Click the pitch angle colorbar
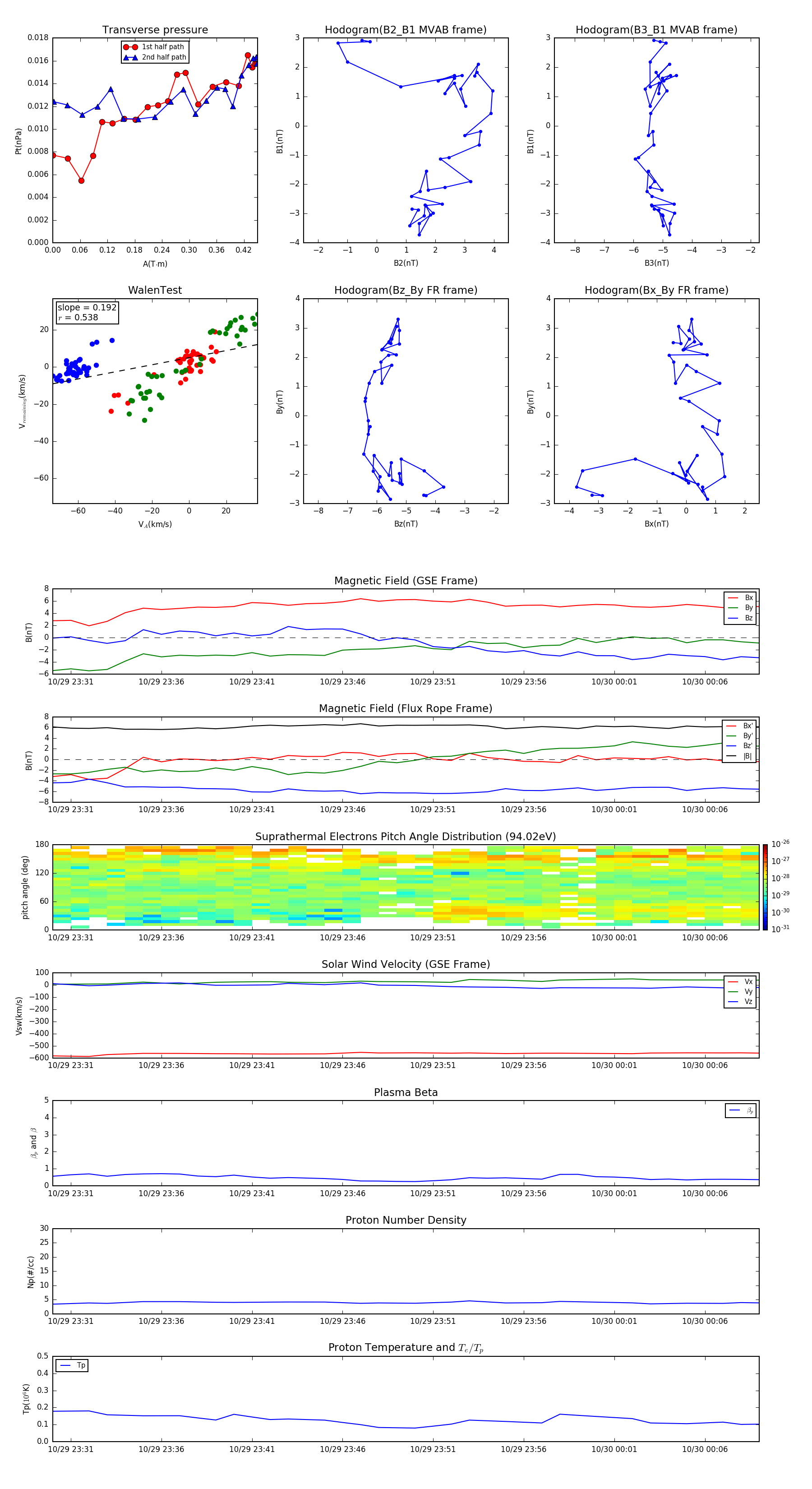Image resolution: width=812 pixels, height=1489 pixels. pyautogui.click(x=765, y=887)
